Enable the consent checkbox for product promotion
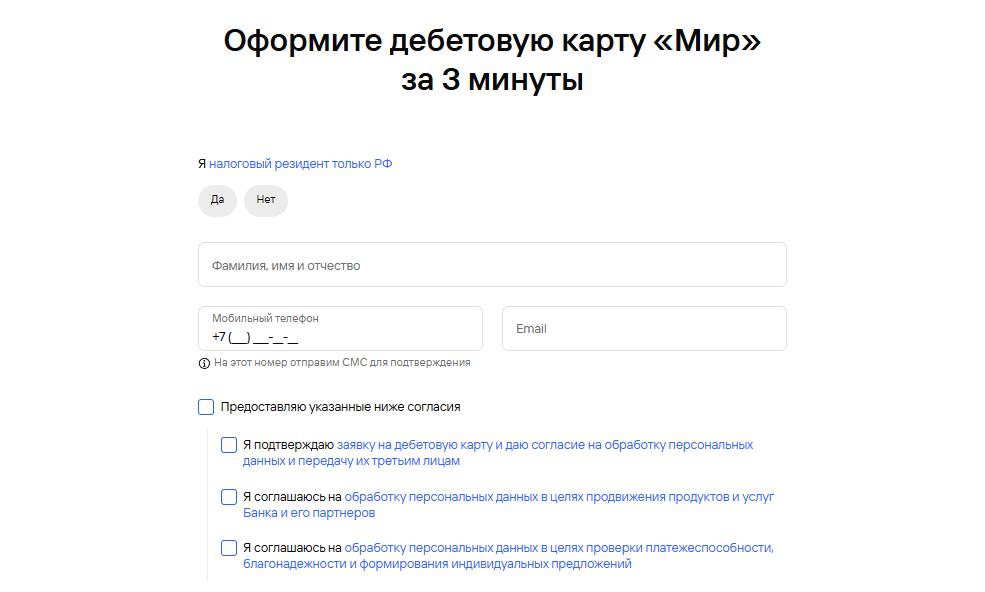This screenshot has width=985, height=592. (x=229, y=497)
